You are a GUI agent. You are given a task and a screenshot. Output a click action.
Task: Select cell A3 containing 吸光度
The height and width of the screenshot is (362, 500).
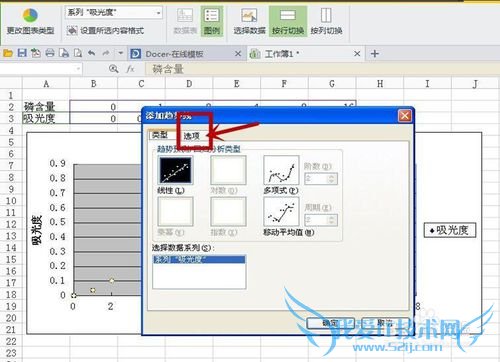click(46, 118)
